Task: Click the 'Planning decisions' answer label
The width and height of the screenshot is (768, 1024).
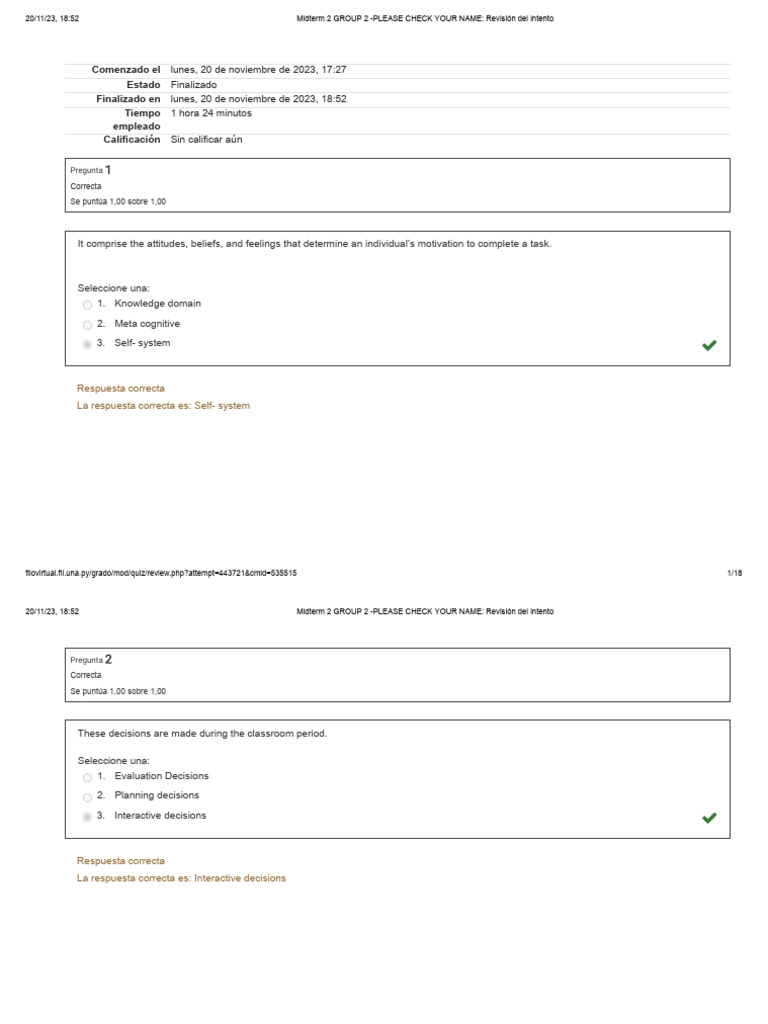Action: tap(157, 795)
